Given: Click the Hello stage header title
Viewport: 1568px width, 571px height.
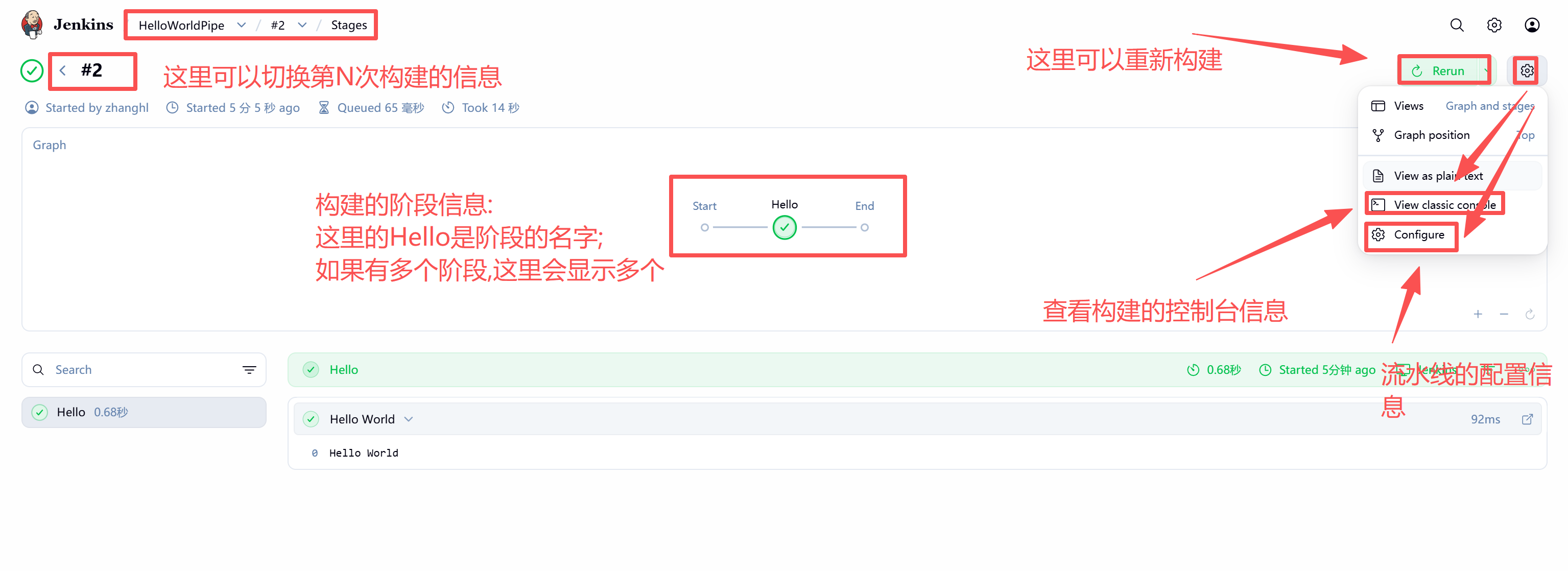Looking at the screenshot, I should tap(344, 369).
